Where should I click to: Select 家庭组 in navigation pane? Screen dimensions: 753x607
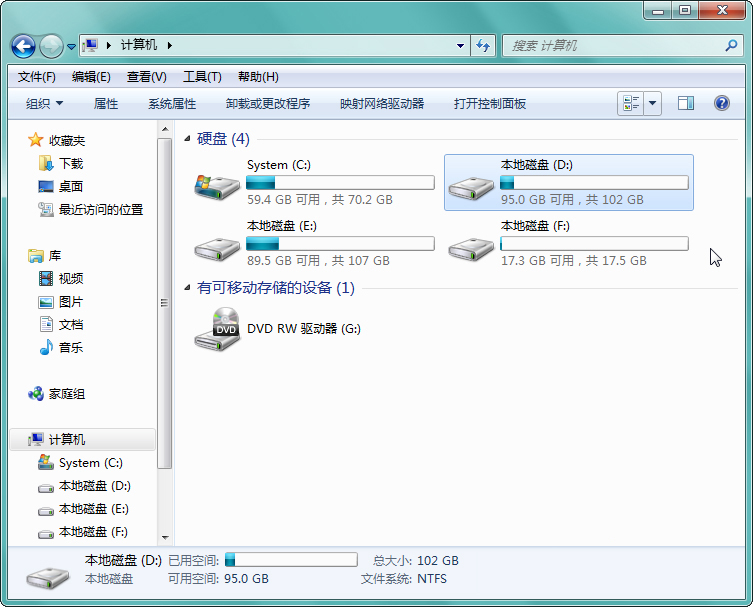(x=57, y=394)
